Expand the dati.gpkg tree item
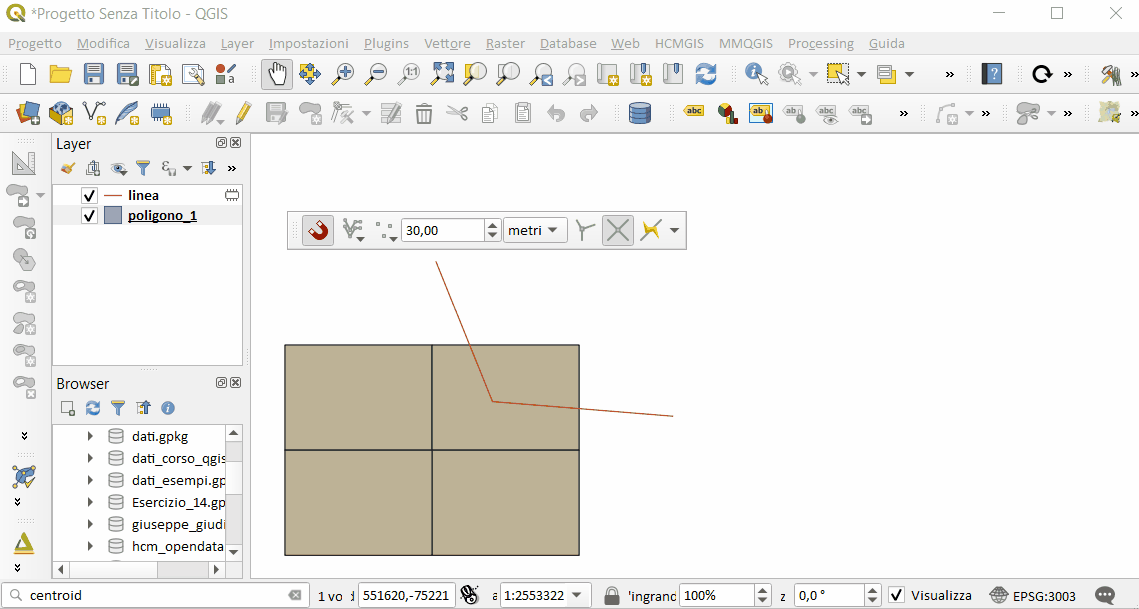This screenshot has height=609, width=1139. [x=90, y=436]
